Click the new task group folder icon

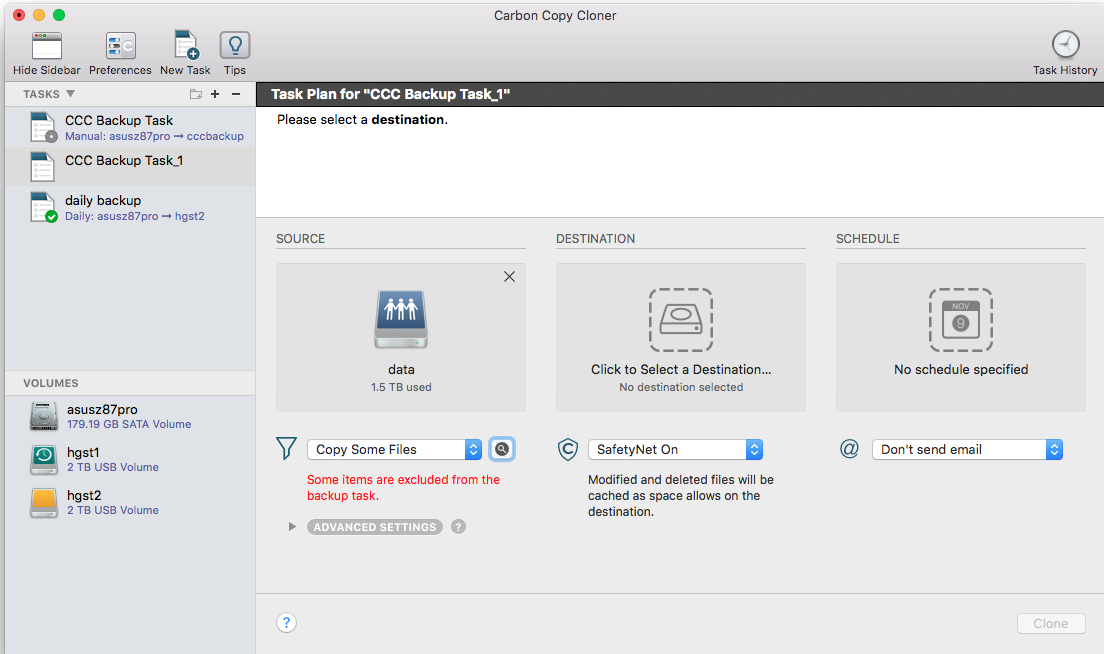click(x=196, y=94)
